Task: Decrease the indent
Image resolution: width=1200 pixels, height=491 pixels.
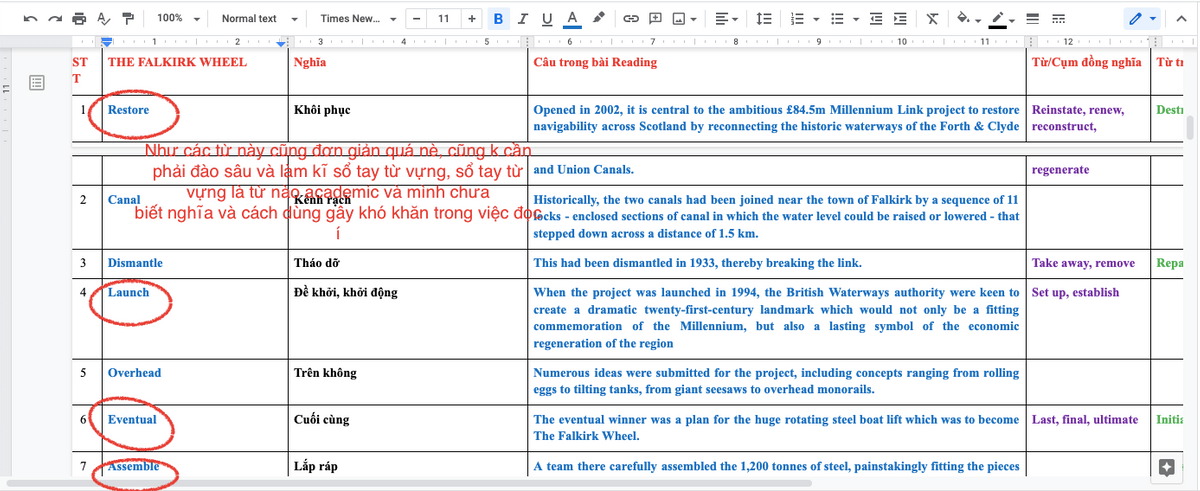Action: click(x=877, y=18)
